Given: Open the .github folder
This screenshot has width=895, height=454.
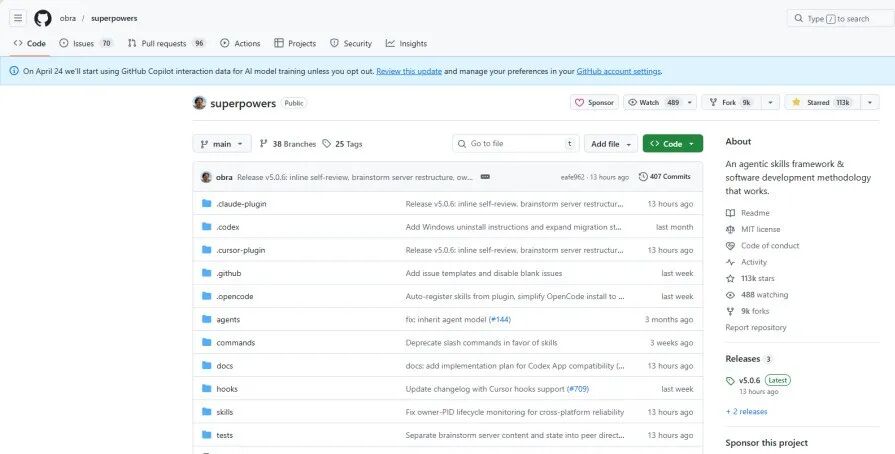Looking at the screenshot, I should tap(229, 273).
